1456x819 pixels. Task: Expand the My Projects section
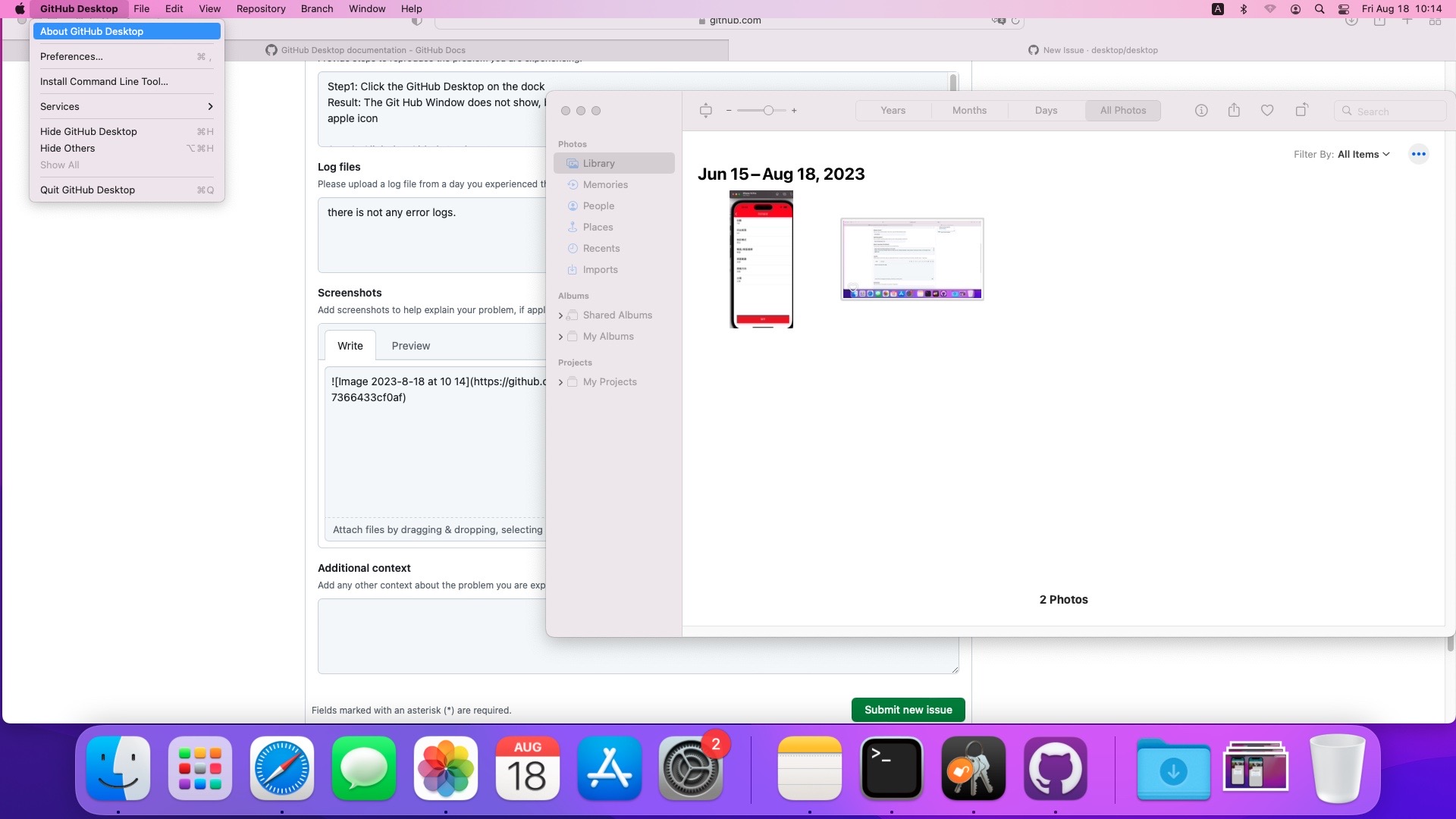560,382
